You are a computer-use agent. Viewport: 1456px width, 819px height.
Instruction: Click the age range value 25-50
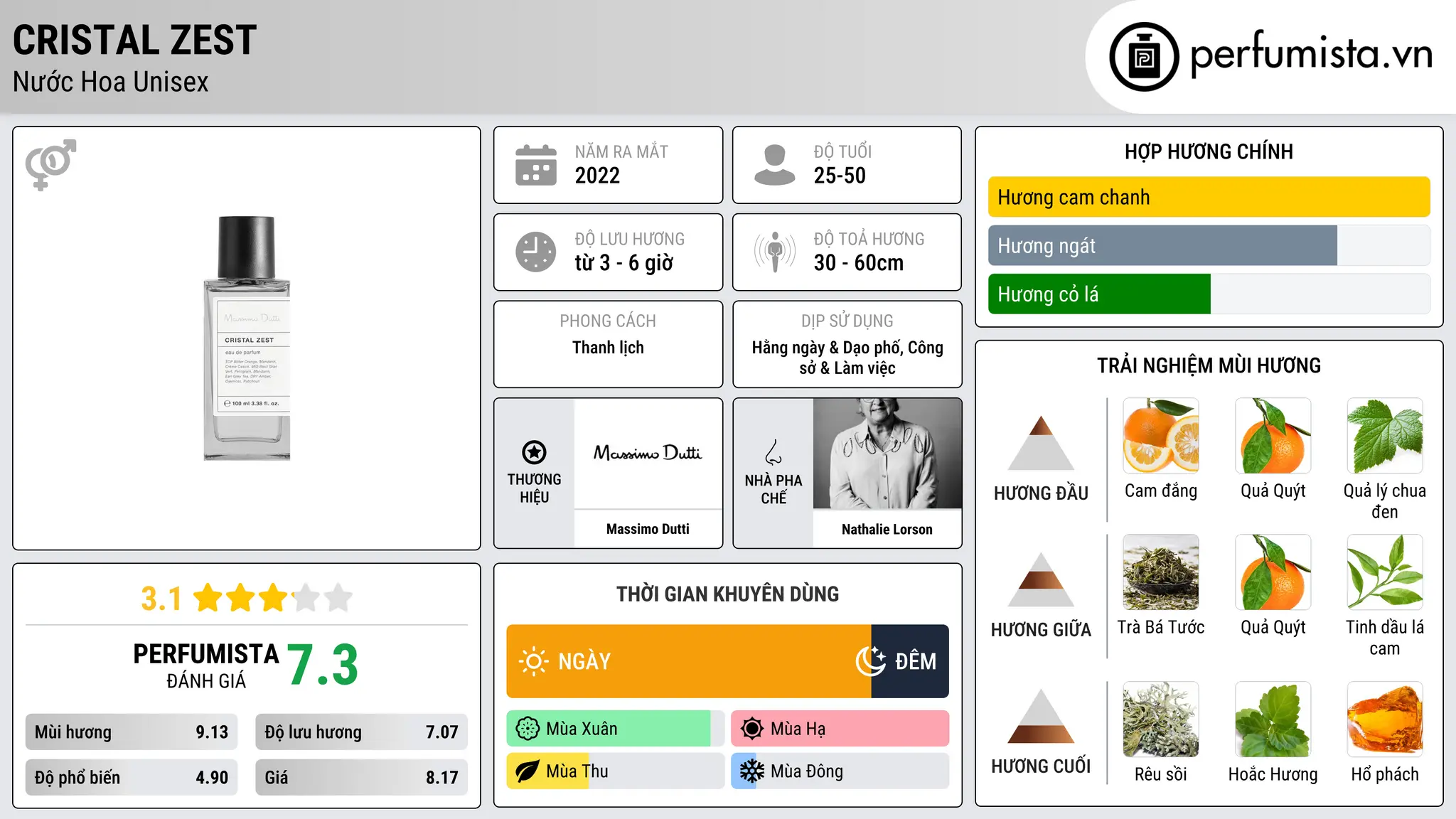840,176
